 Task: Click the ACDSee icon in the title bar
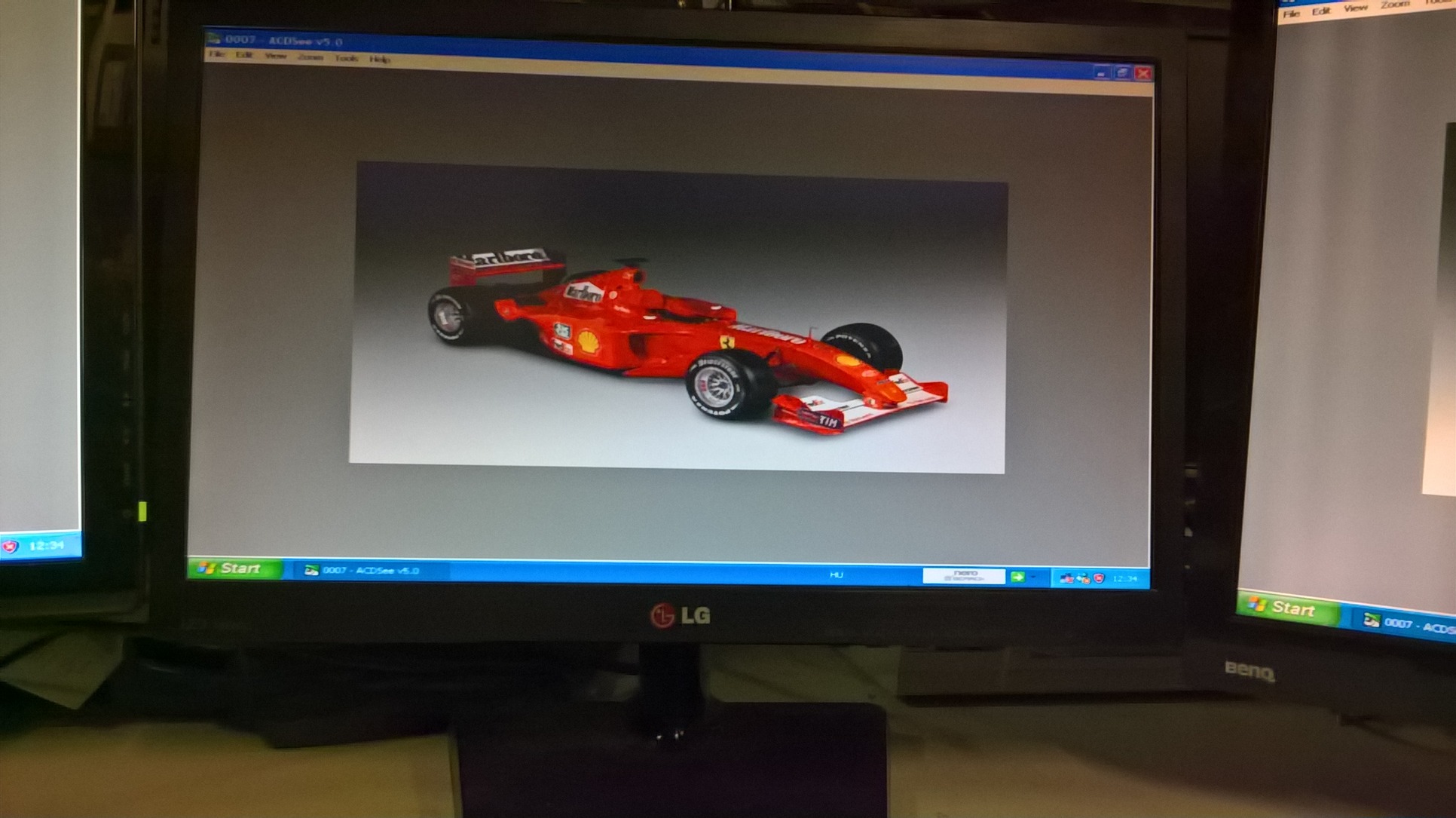point(213,38)
